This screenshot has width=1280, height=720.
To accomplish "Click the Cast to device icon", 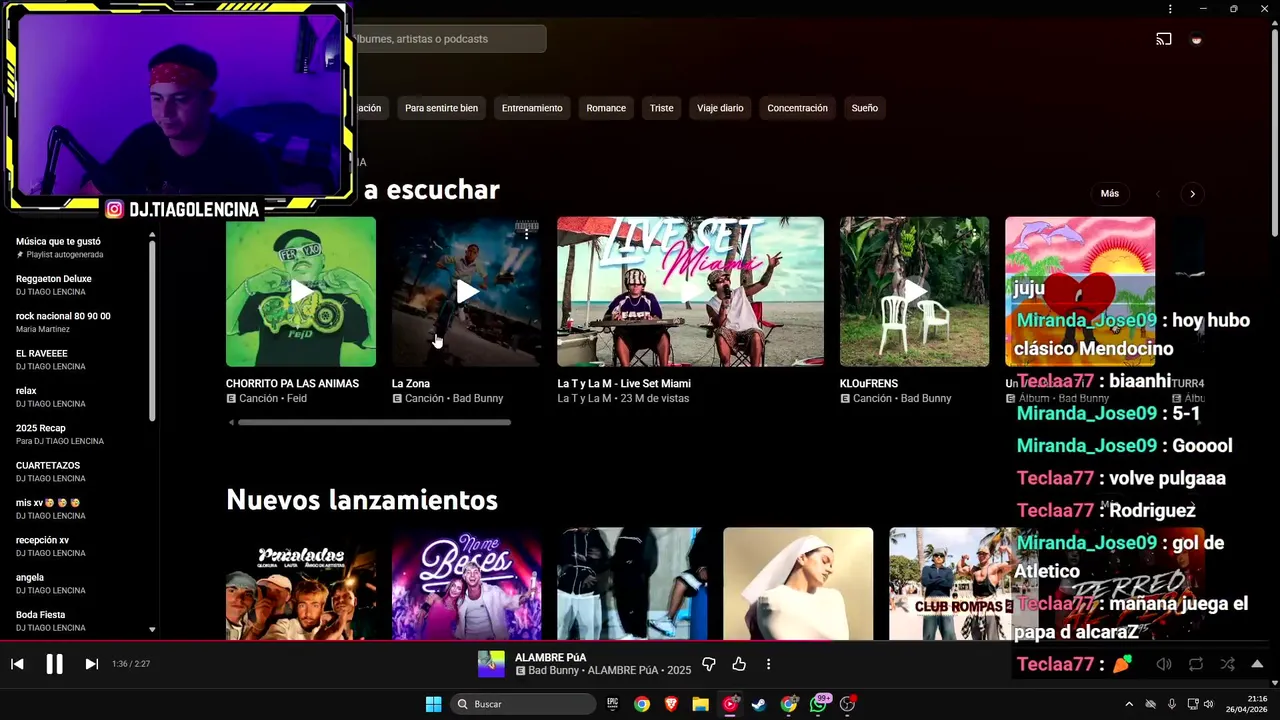I will [1164, 40].
